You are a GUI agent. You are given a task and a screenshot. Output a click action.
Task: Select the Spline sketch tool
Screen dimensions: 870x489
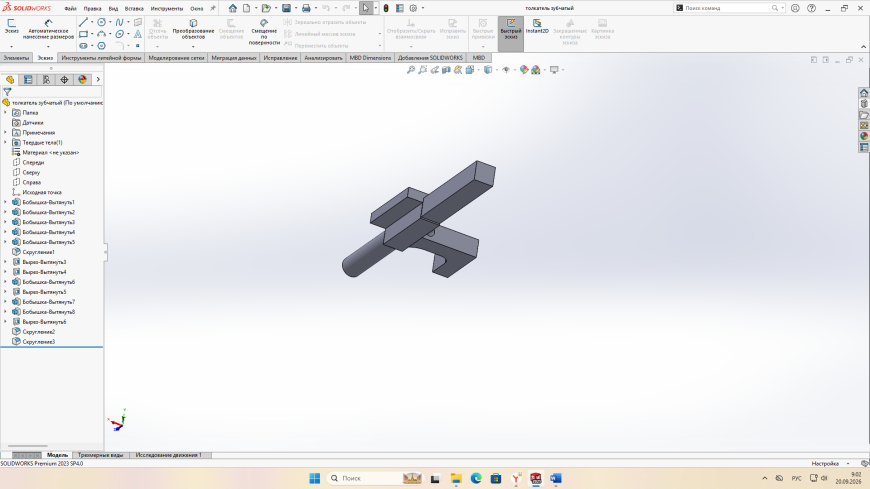(119, 22)
